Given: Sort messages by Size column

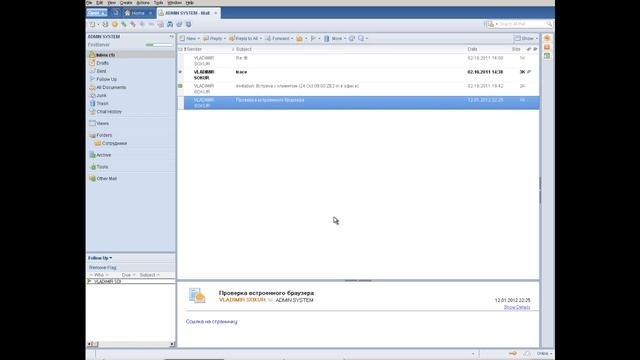Looking at the screenshot, I should click(516, 49).
